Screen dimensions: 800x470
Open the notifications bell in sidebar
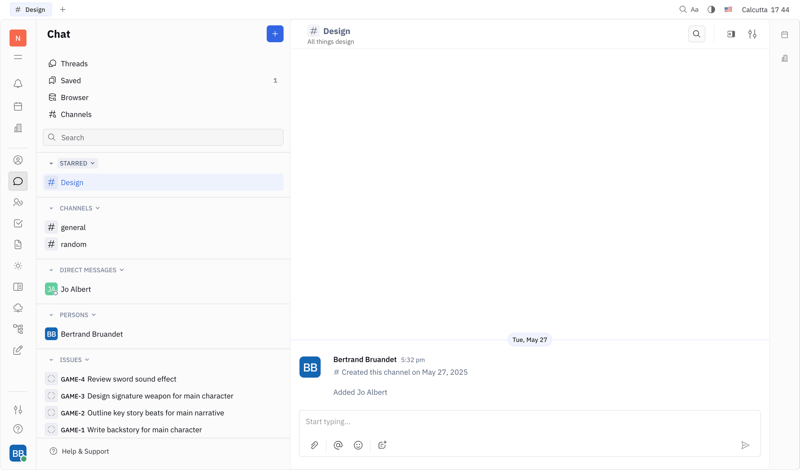[18, 84]
